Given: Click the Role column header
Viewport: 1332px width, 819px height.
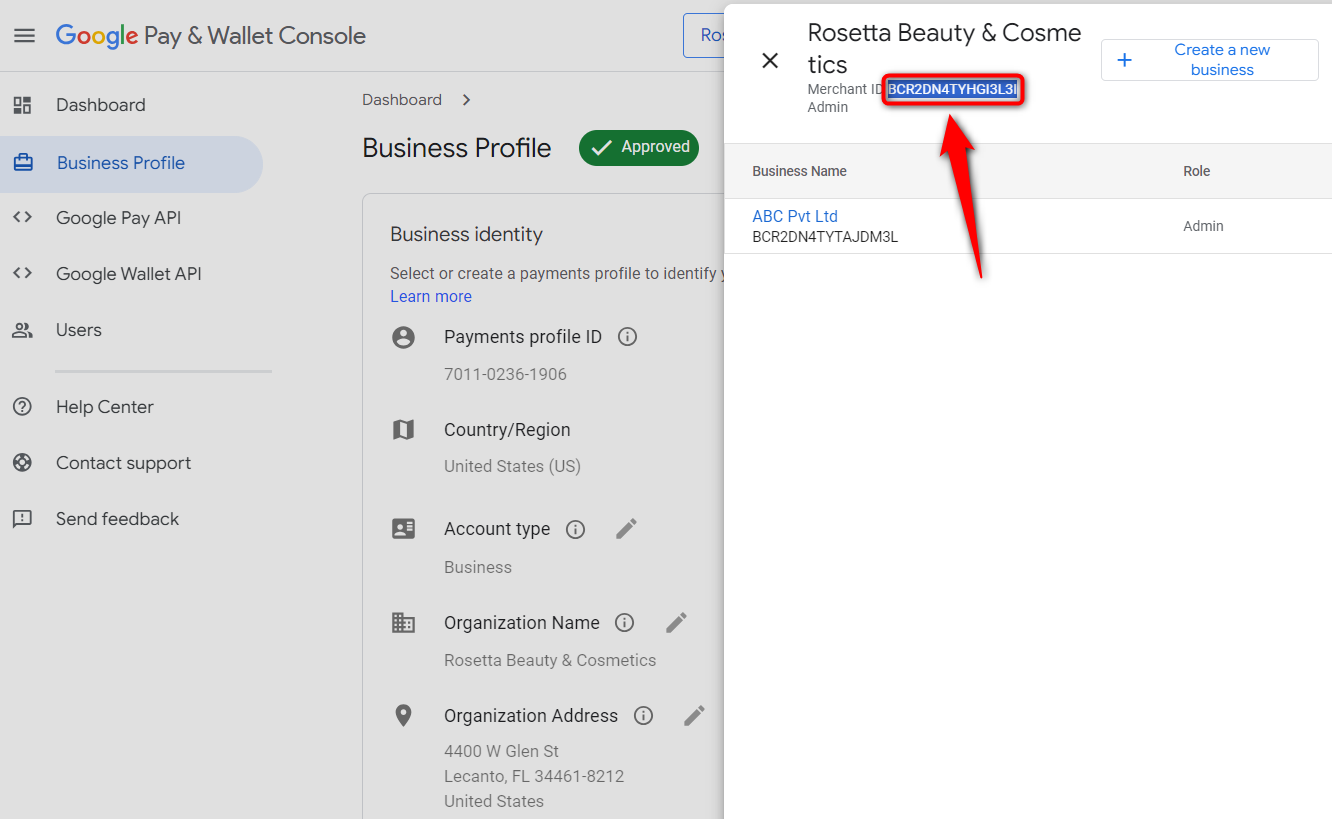Looking at the screenshot, I should tap(1197, 171).
